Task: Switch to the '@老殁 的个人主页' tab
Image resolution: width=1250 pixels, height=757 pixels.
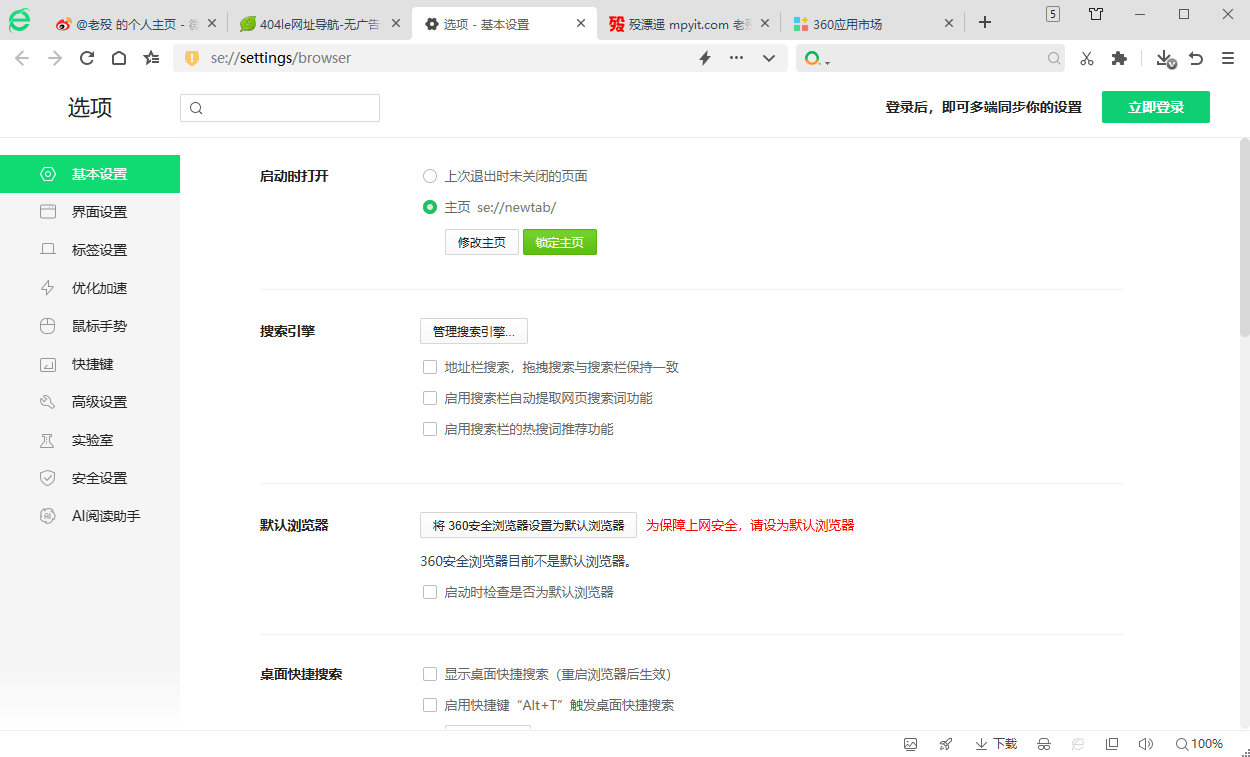Action: (135, 23)
